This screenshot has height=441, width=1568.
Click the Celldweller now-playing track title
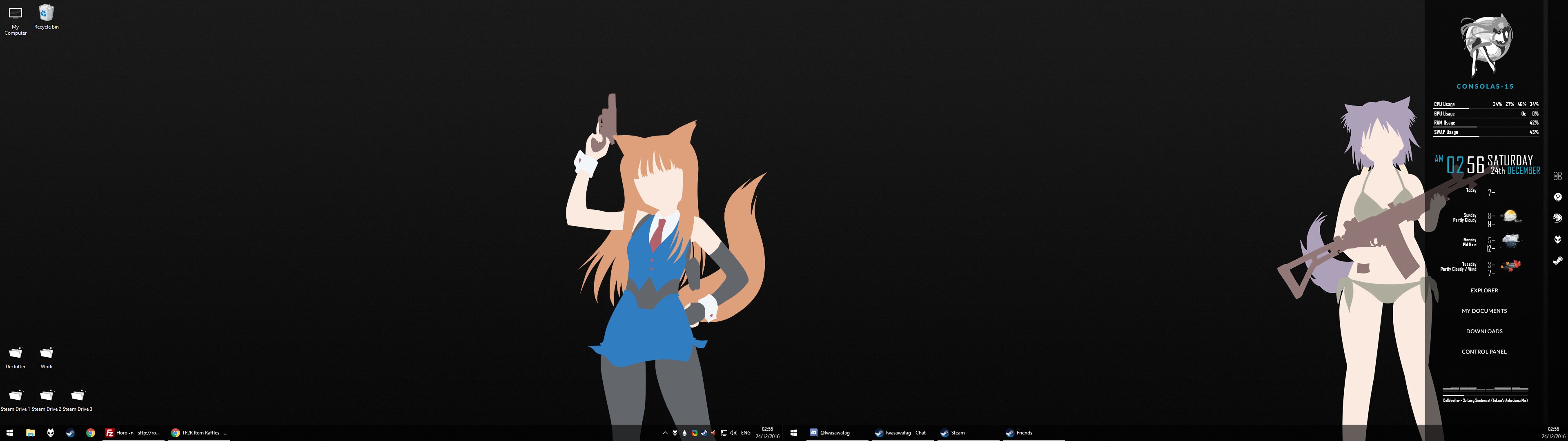pos(1485,400)
